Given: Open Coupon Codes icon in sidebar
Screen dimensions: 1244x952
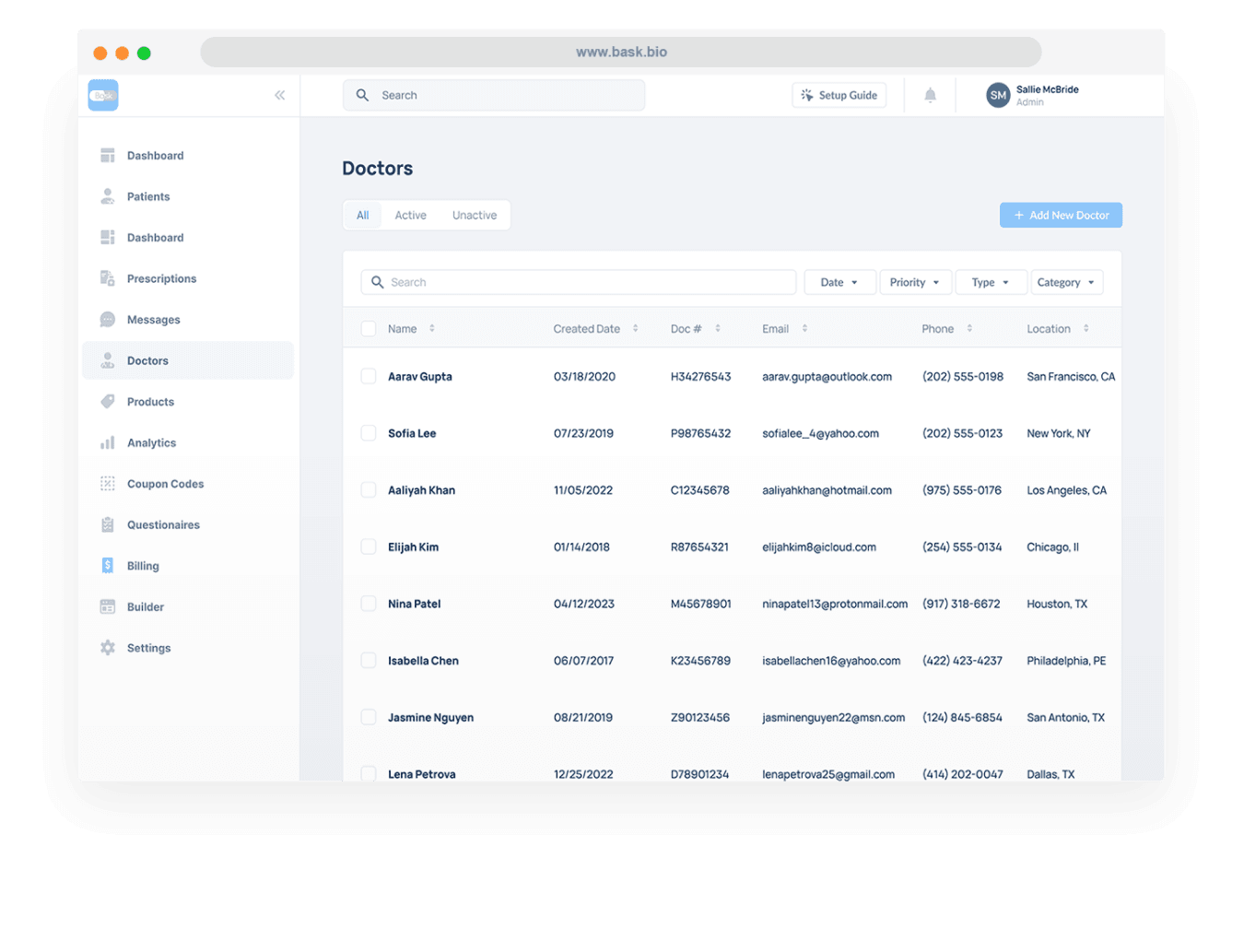Looking at the screenshot, I should click(108, 484).
